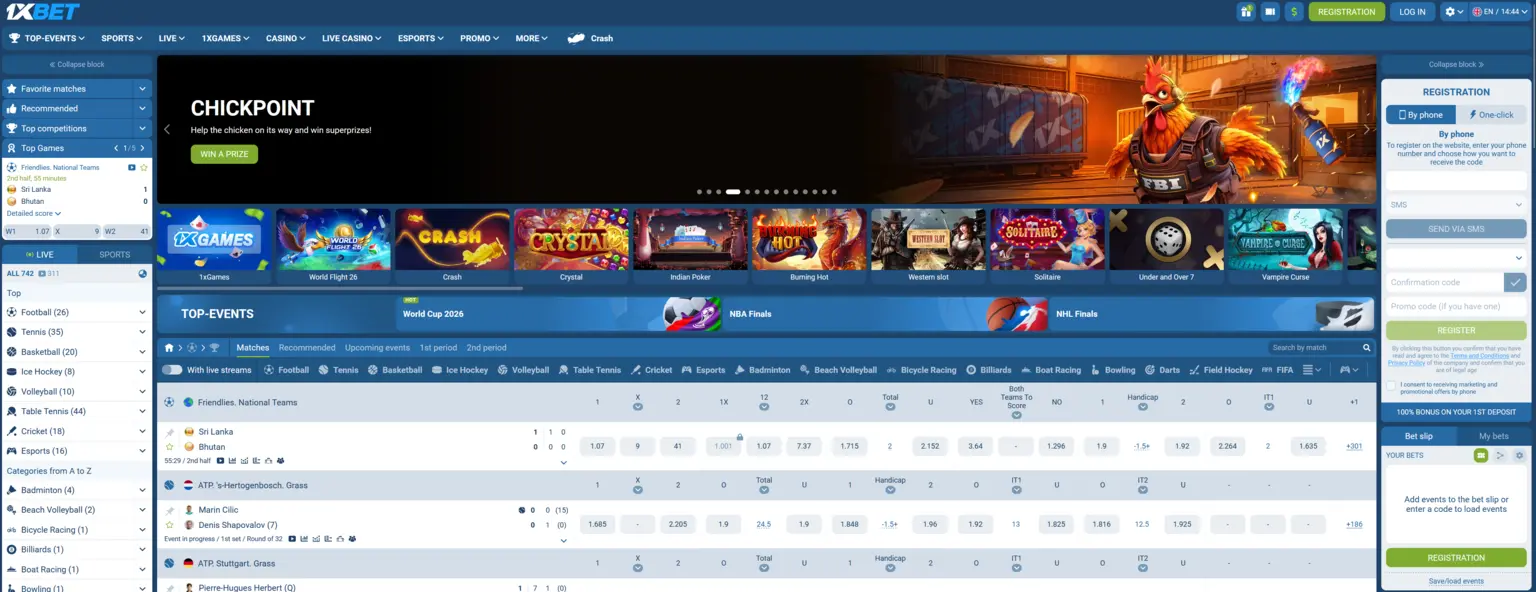1536x592 pixels.
Task: Switch left panel to LIVE
Action: (39, 254)
